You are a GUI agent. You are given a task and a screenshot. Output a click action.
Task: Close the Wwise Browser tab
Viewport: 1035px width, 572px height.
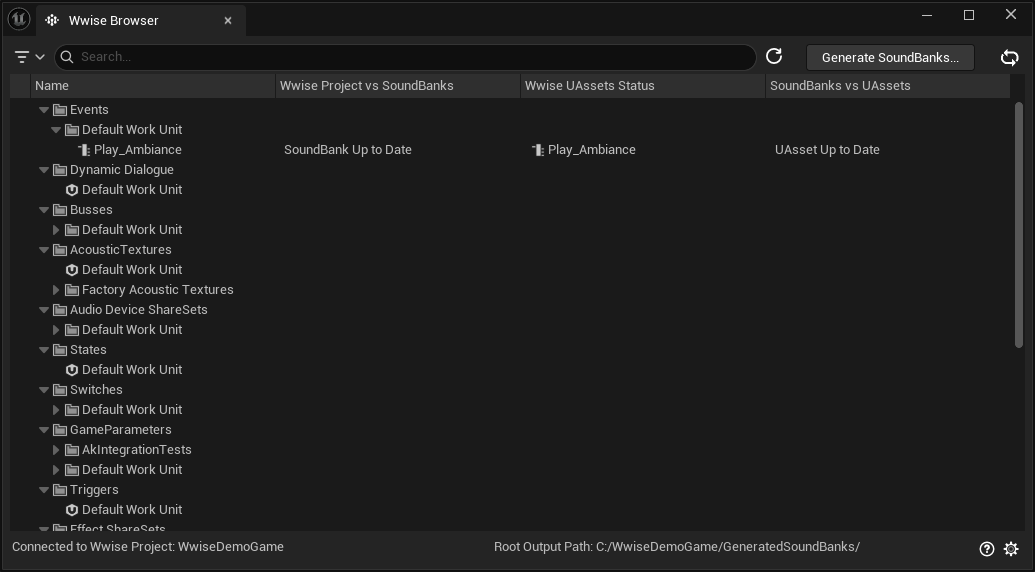(x=228, y=21)
